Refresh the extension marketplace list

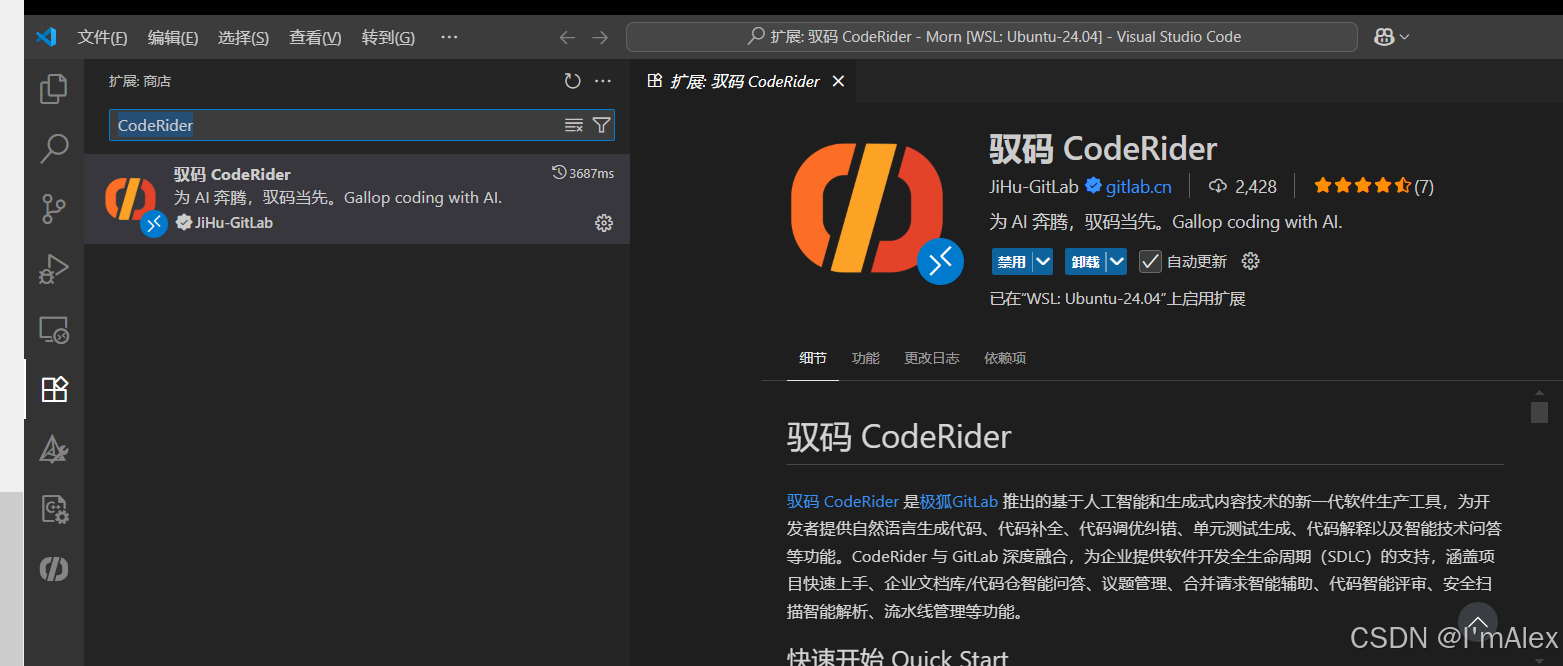[x=571, y=81]
